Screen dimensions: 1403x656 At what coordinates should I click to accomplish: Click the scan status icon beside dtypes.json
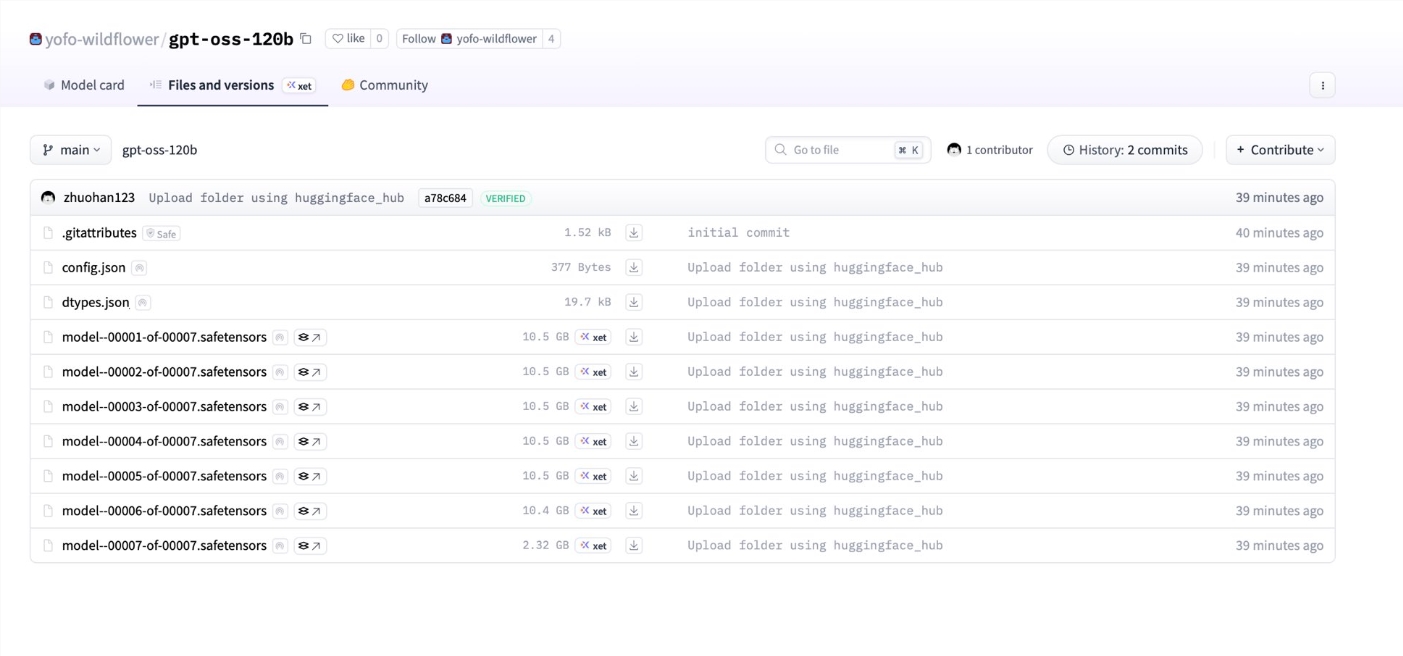pyautogui.click(x=143, y=303)
